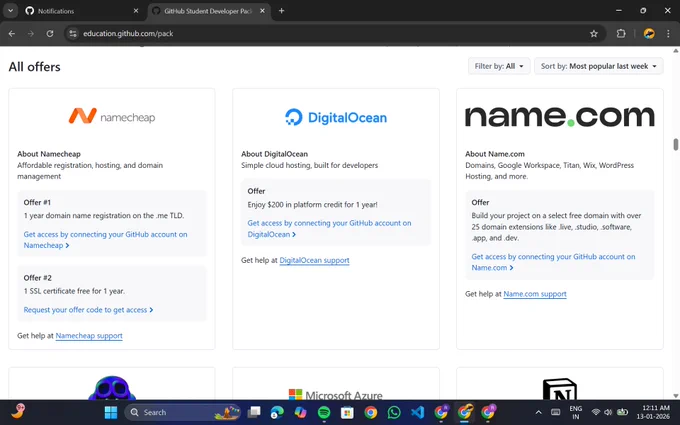Screen dimensions: 680x425
Task: Click the battery status icon
Action: pos(623,412)
